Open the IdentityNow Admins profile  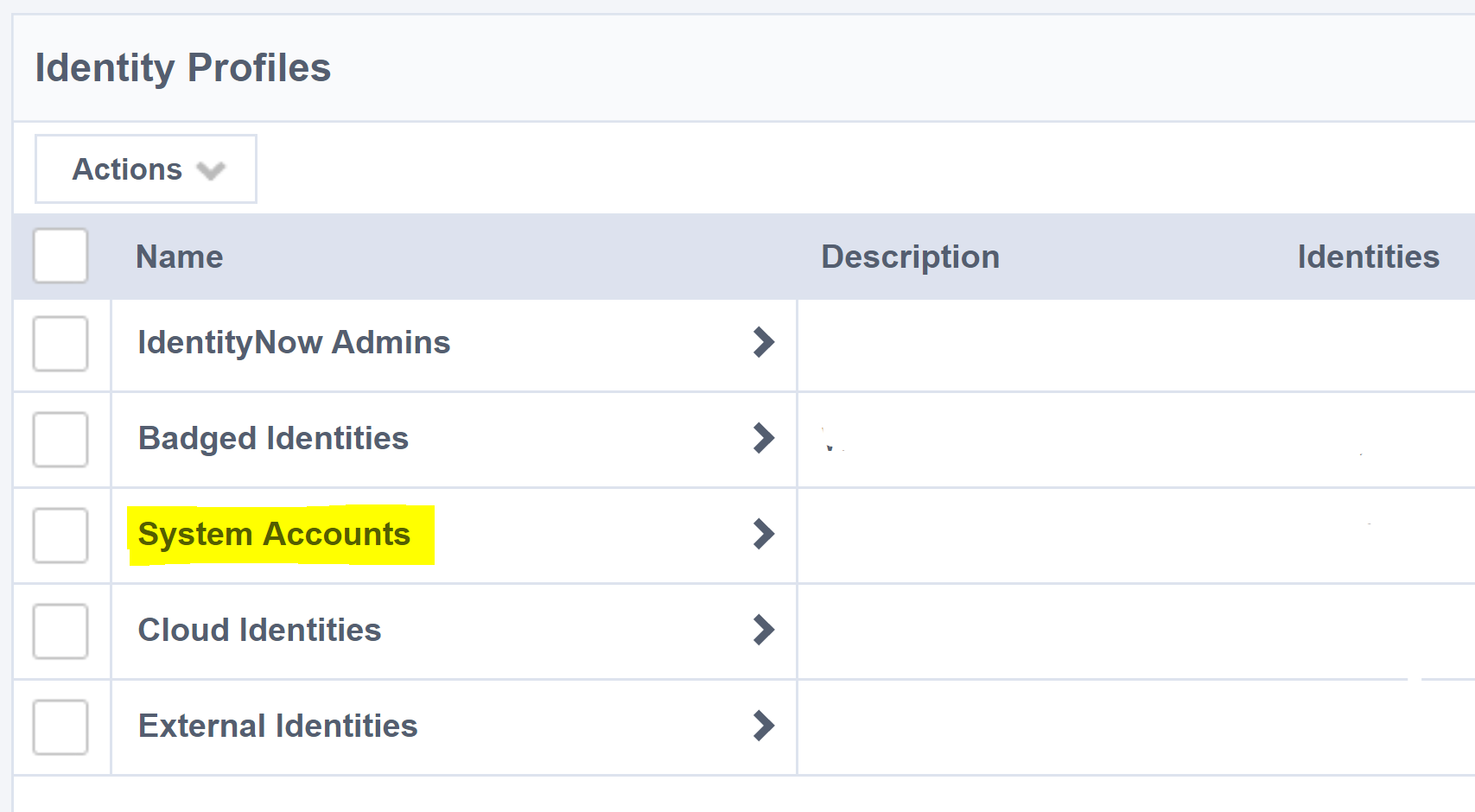coord(294,342)
